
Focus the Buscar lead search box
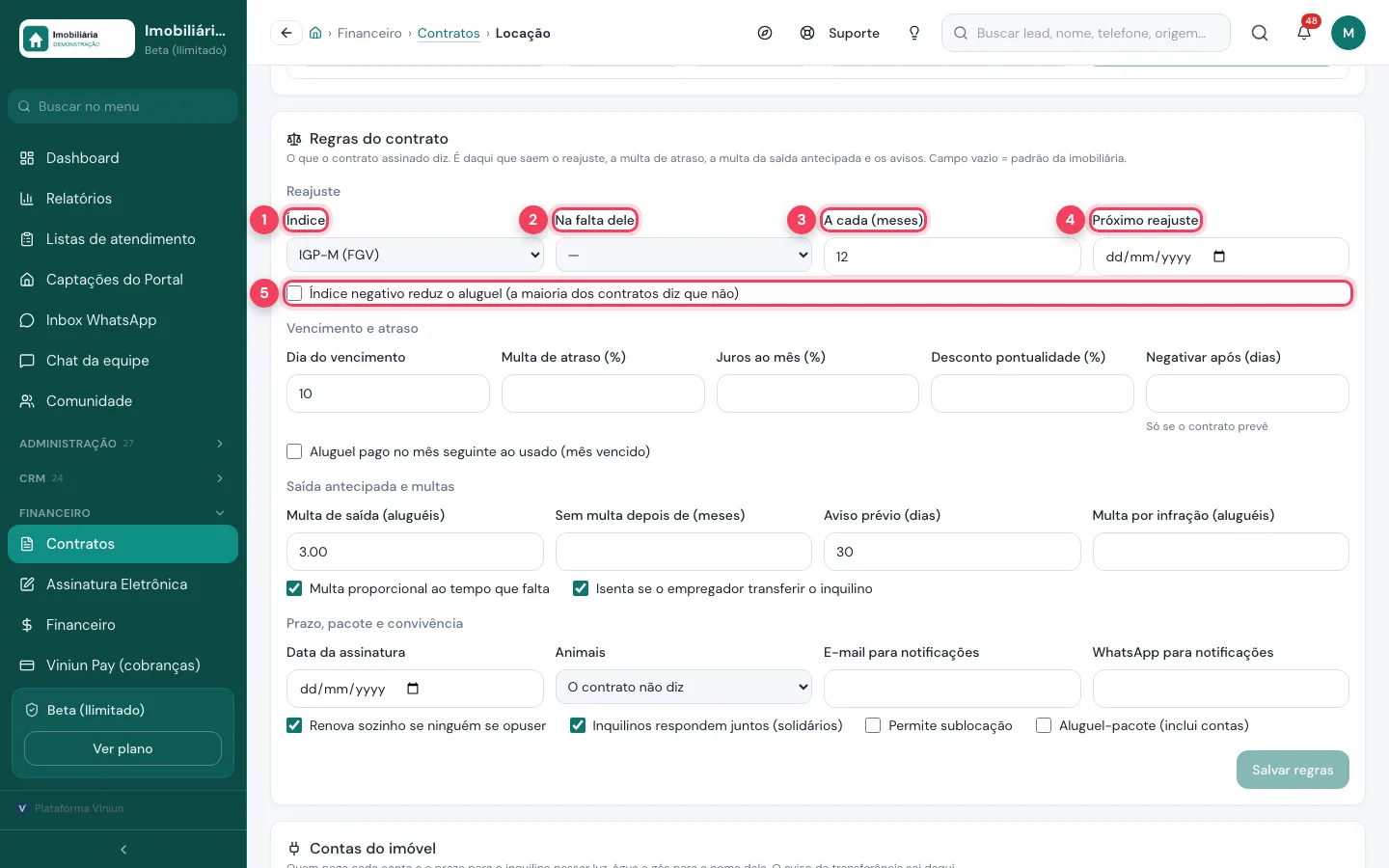tap(1086, 33)
